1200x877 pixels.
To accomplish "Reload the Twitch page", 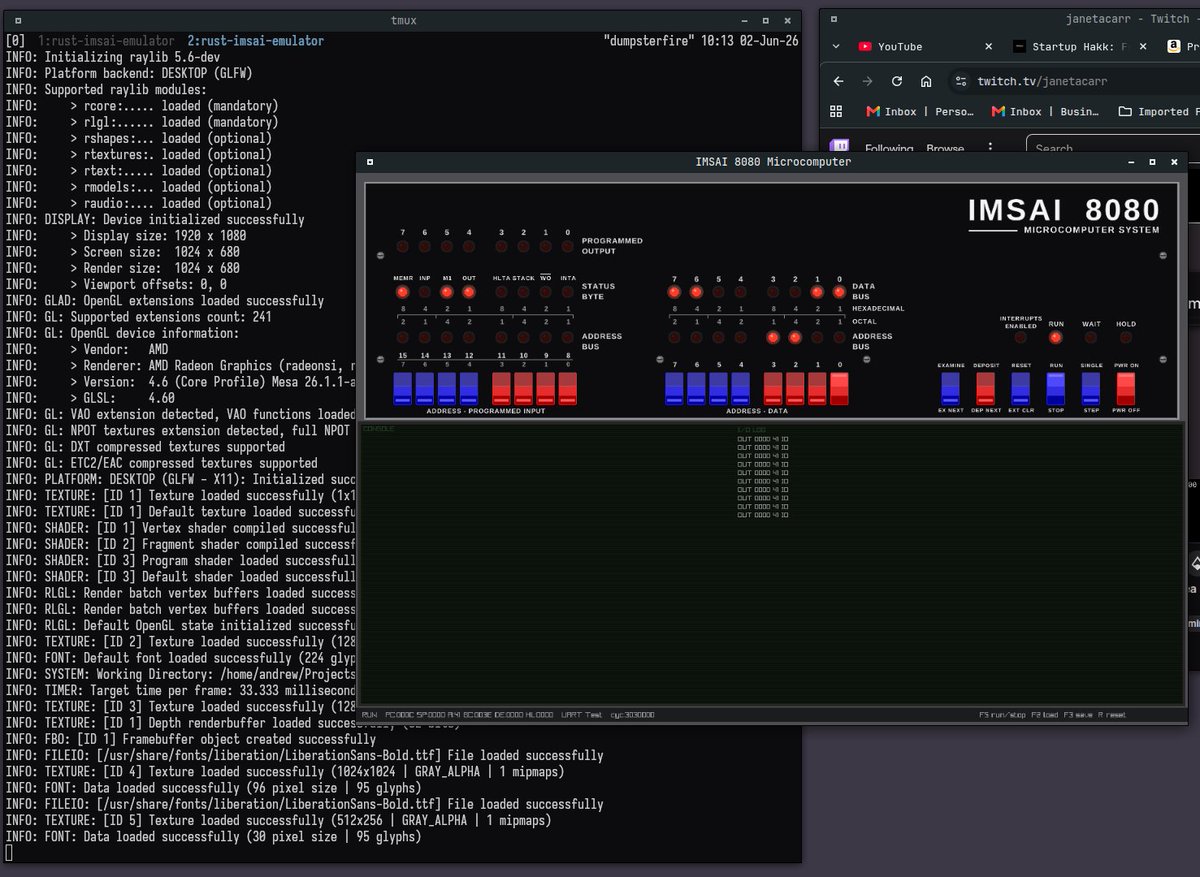I will click(897, 81).
